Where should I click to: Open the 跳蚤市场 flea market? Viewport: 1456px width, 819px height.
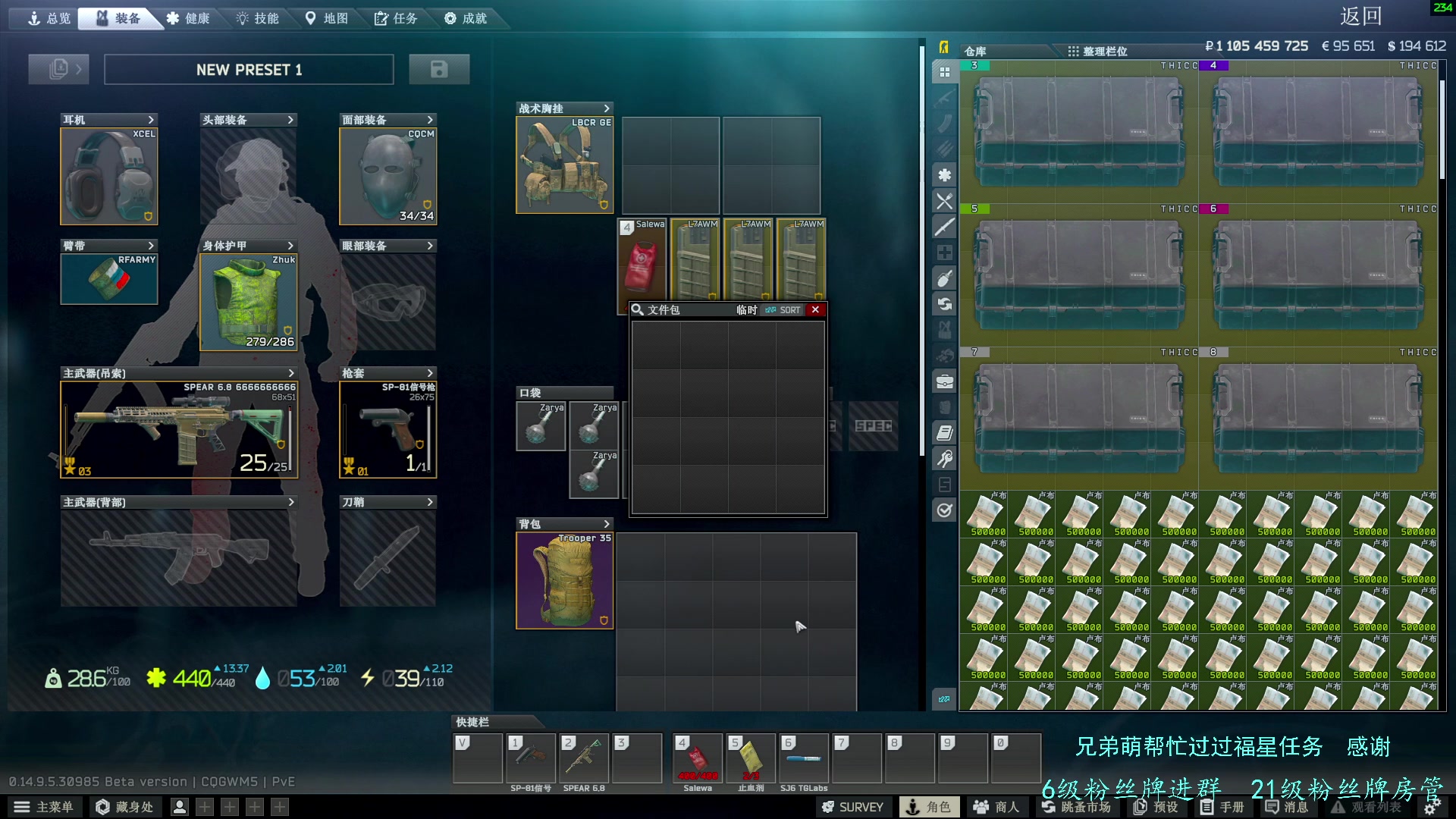[x=1075, y=807]
